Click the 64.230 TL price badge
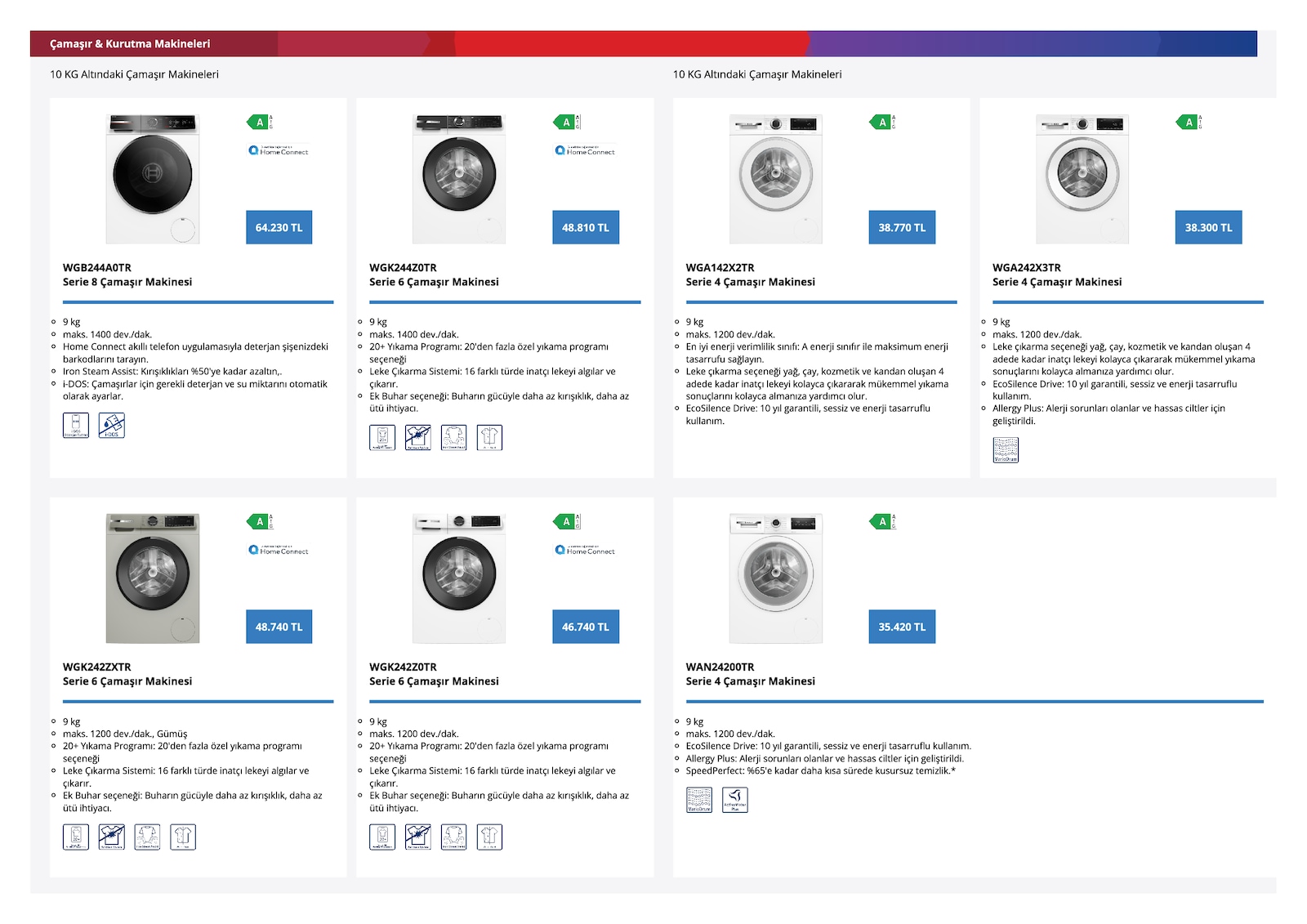The width and height of the screenshot is (1307, 924). (279, 227)
